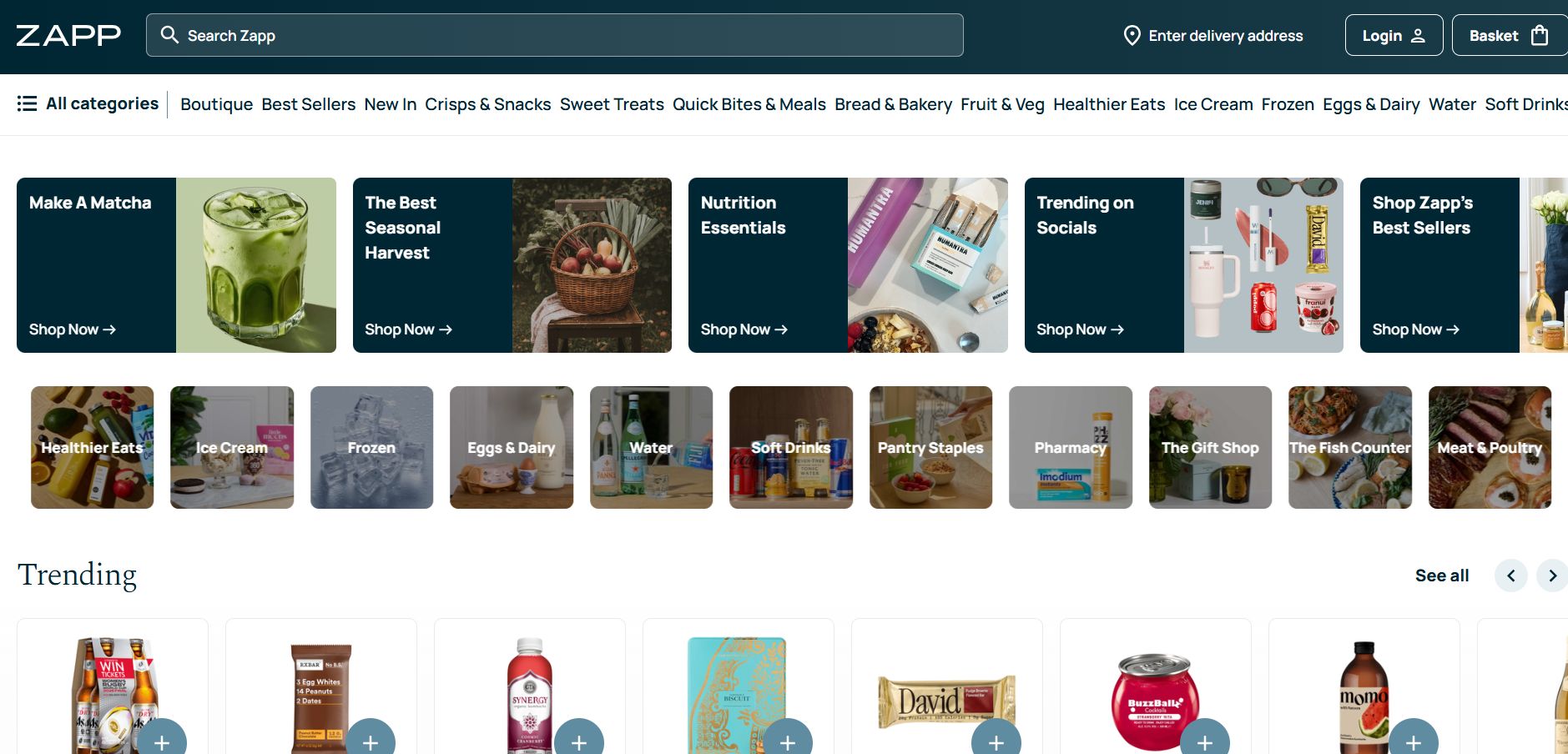The width and height of the screenshot is (1568, 754).
Task: Go to previous Trending products
Action: (x=1510, y=576)
